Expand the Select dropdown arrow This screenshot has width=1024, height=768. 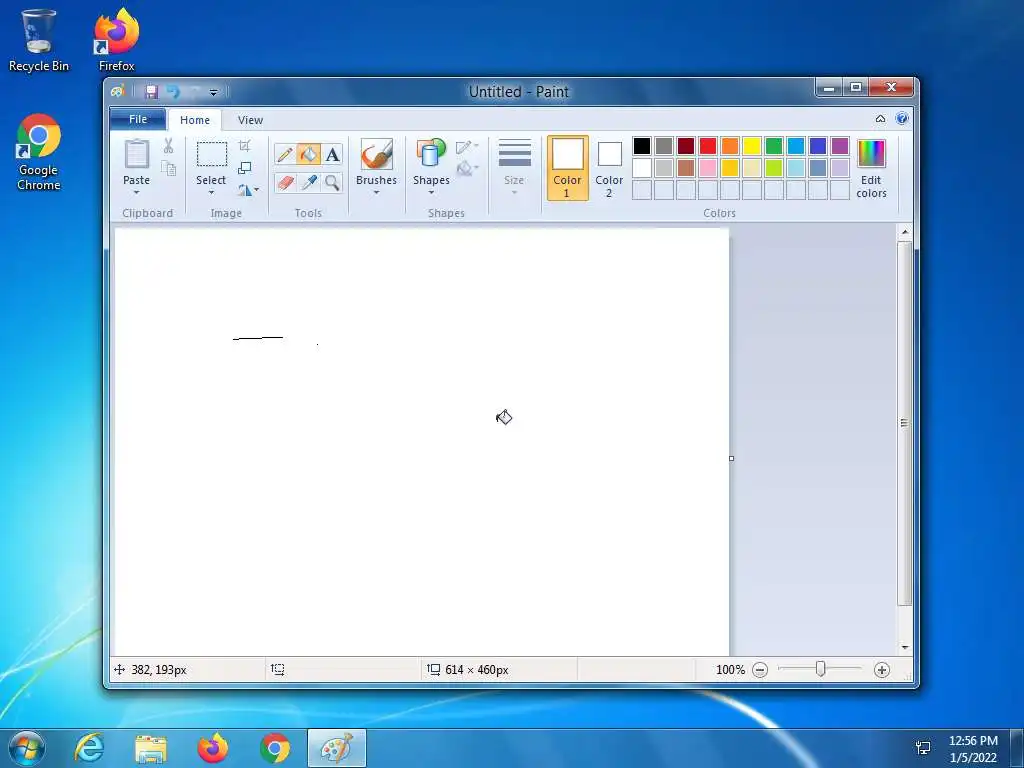[212, 193]
